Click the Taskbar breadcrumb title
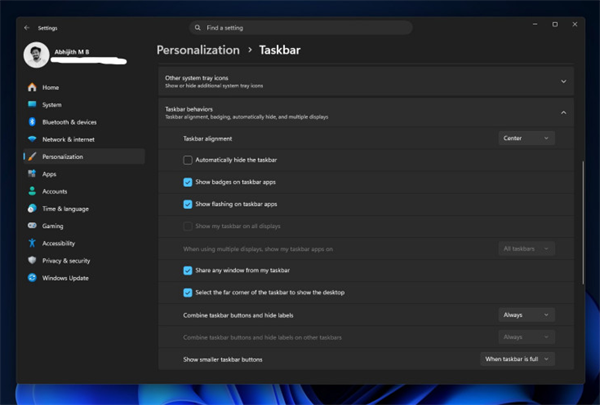 pyautogui.click(x=280, y=50)
